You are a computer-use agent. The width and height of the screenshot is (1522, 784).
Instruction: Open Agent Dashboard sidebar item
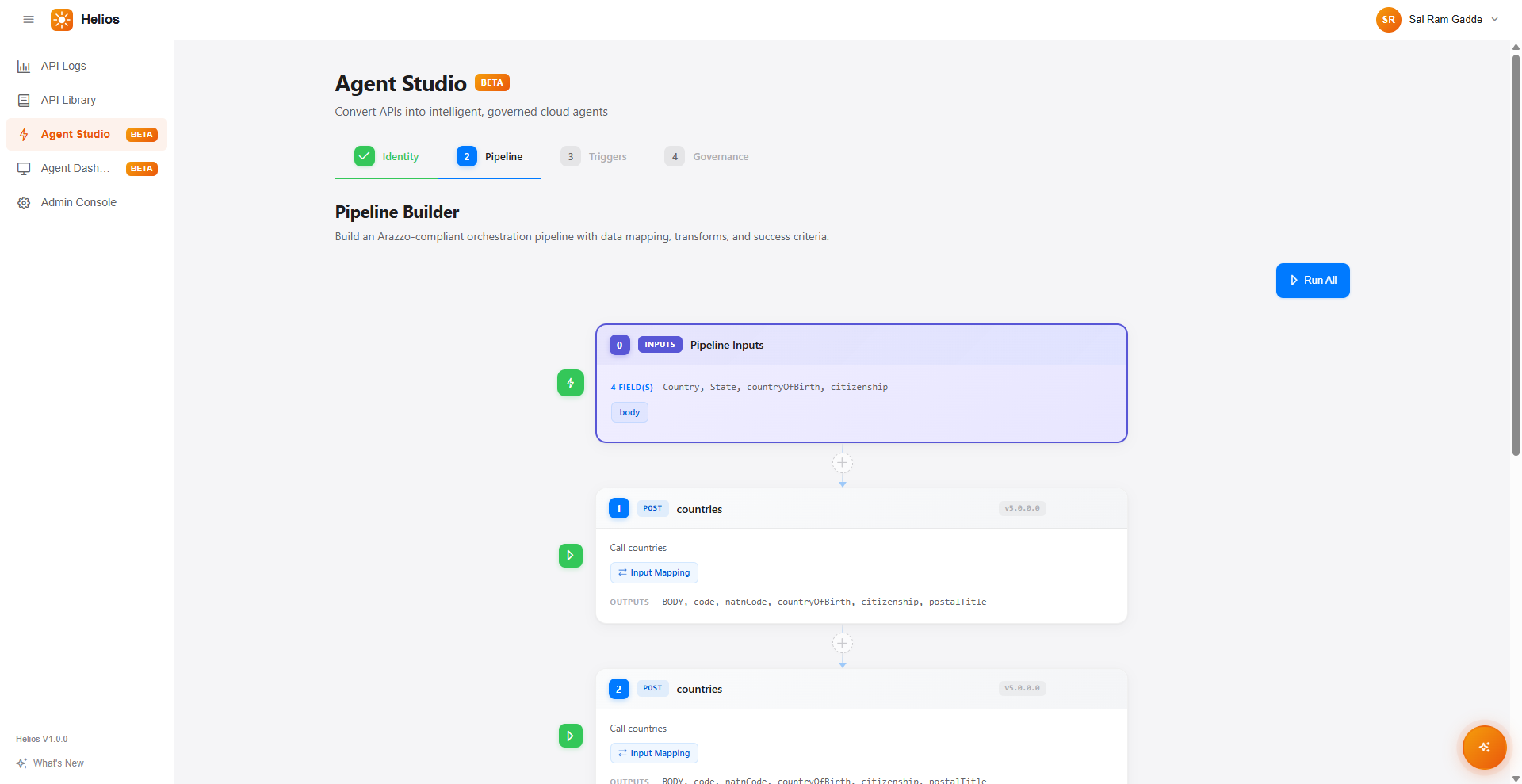(86, 168)
